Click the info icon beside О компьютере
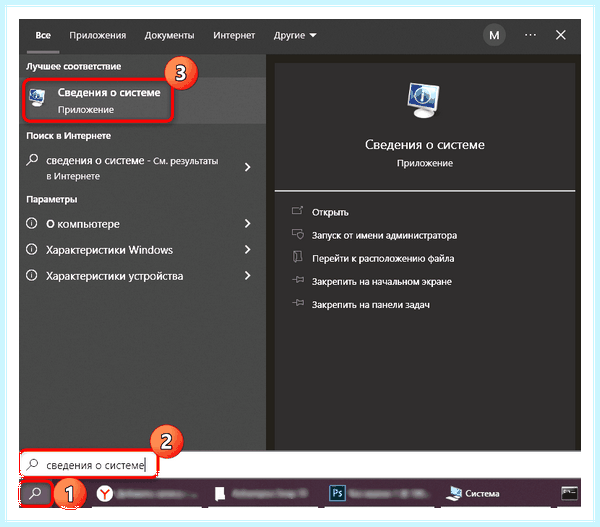 point(32,223)
